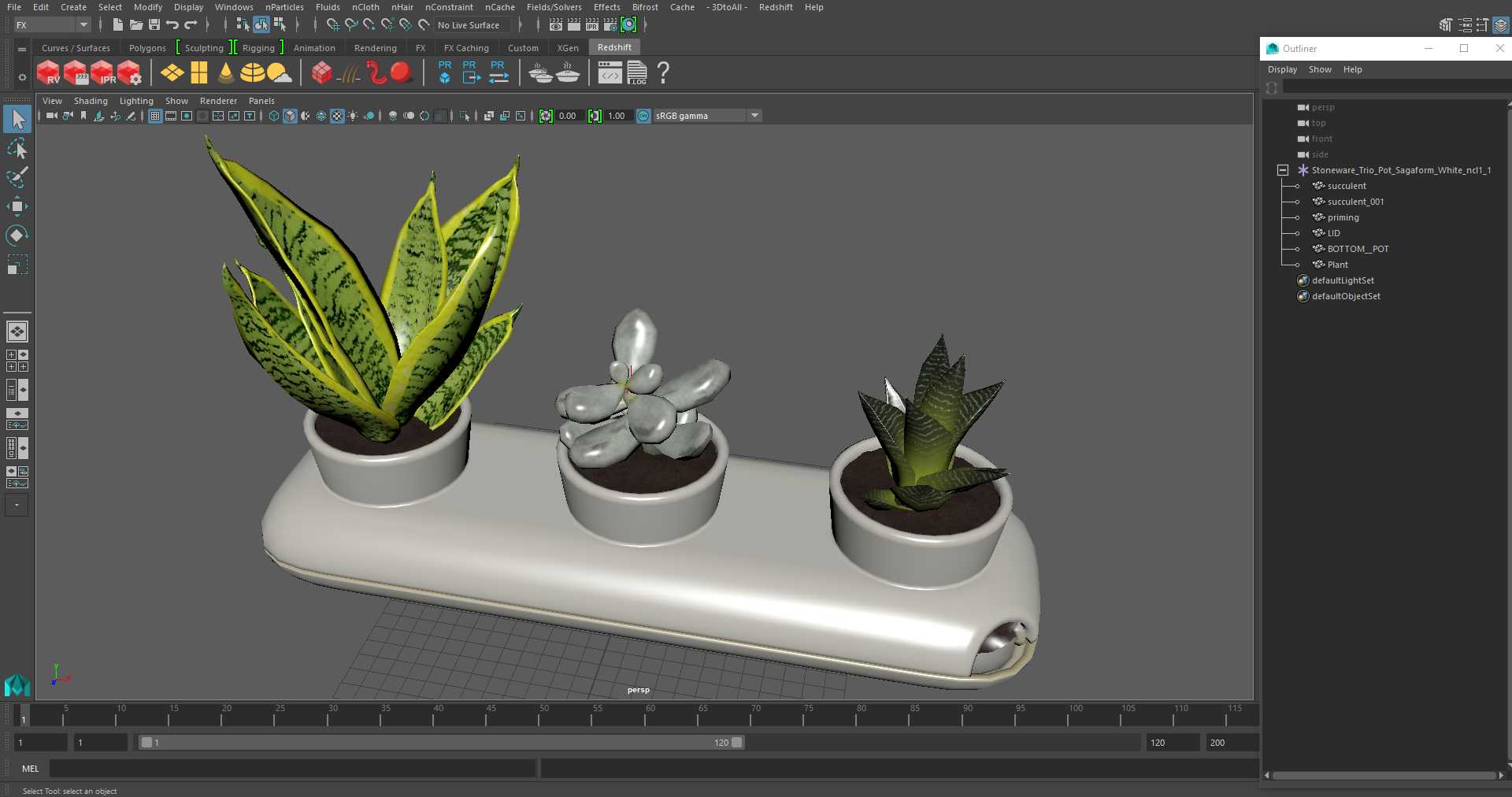The height and width of the screenshot is (797, 1512).
Task: Open the Redshift main menu
Action: [776, 7]
